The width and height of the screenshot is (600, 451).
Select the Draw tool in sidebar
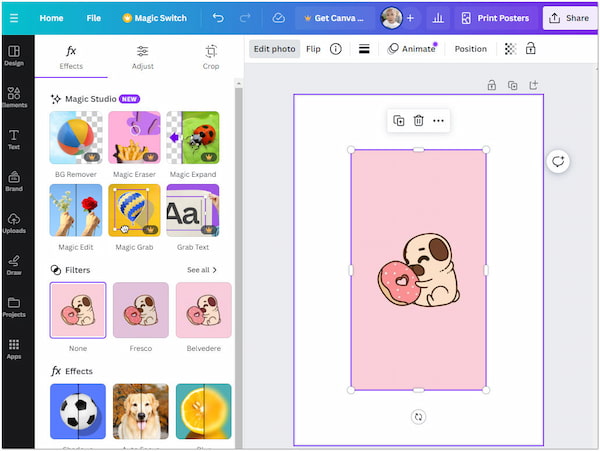point(14,263)
